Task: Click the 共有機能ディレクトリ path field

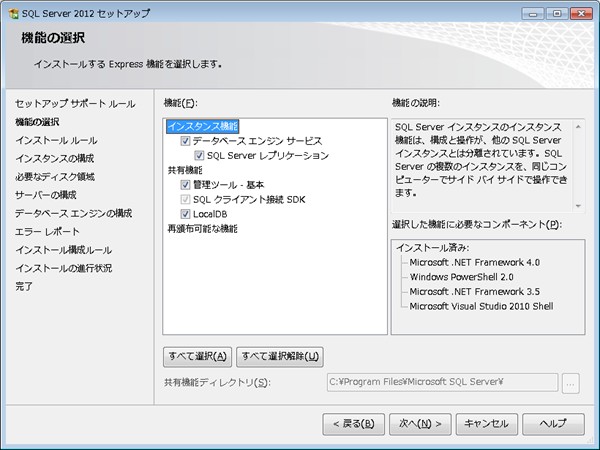Action: click(x=442, y=382)
